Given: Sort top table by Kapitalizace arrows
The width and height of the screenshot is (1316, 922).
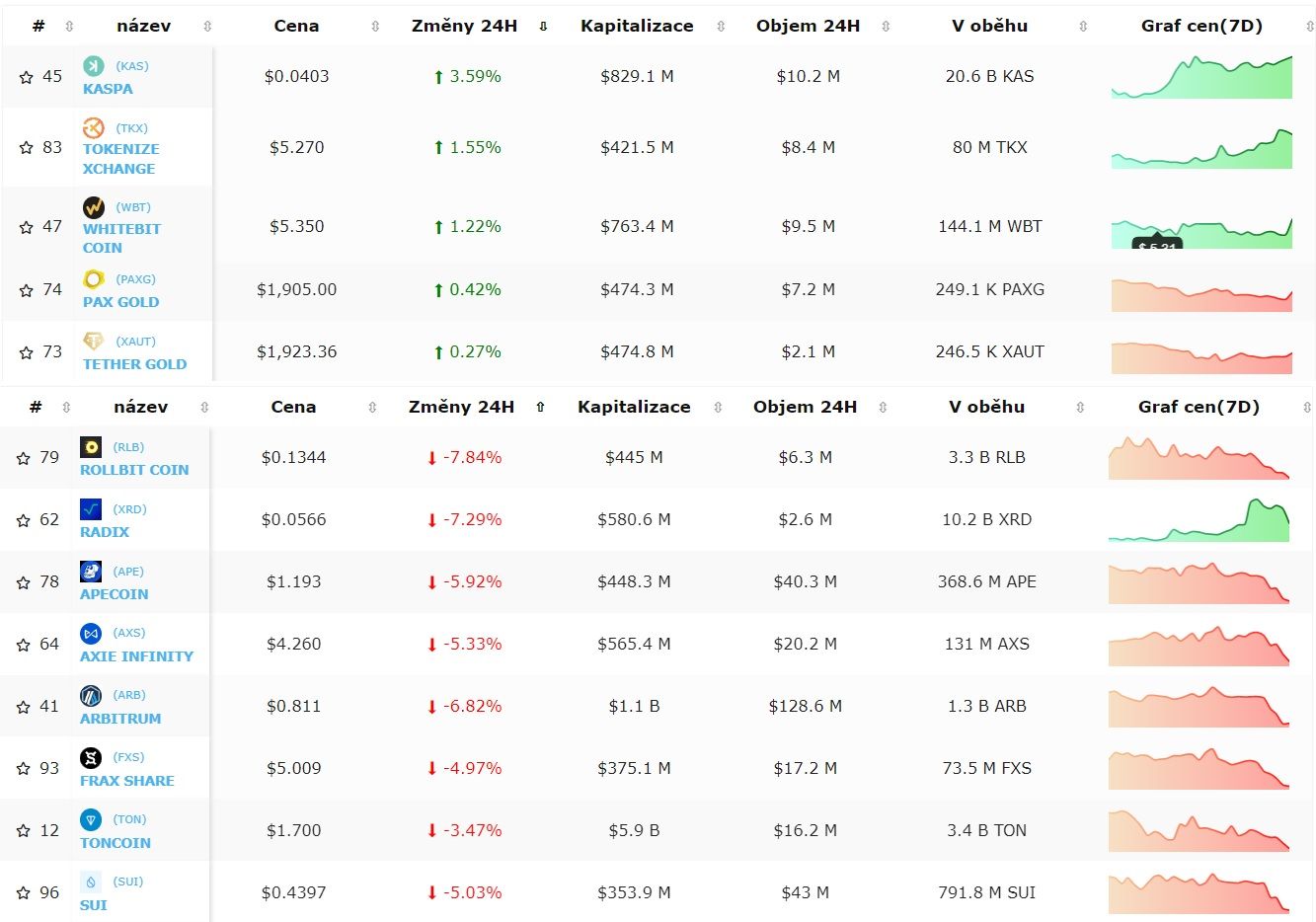Looking at the screenshot, I should click(x=721, y=27).
